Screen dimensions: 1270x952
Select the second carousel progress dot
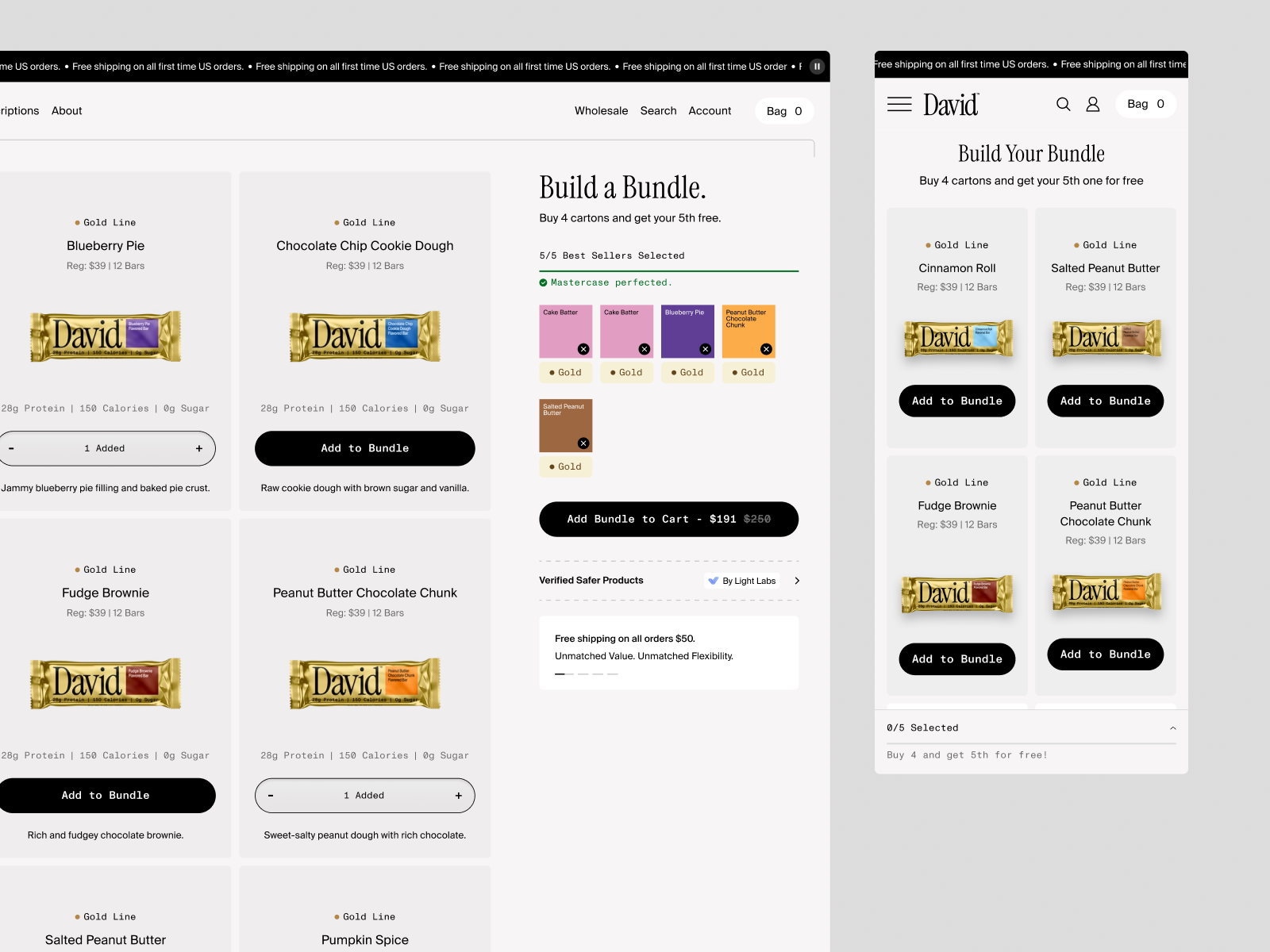tap(583, 674)
